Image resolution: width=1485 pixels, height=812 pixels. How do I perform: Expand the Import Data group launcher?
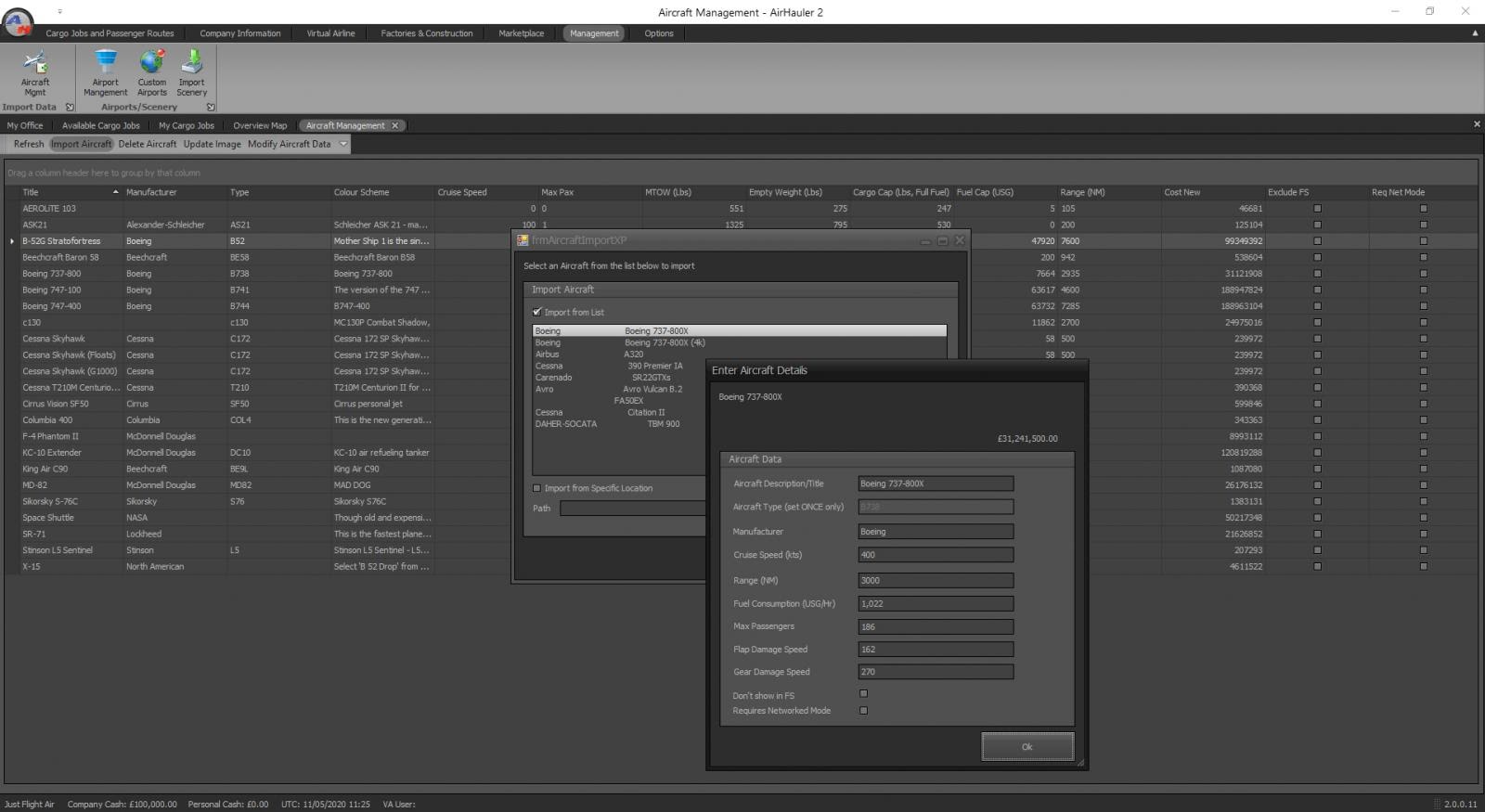coord(70,108)
